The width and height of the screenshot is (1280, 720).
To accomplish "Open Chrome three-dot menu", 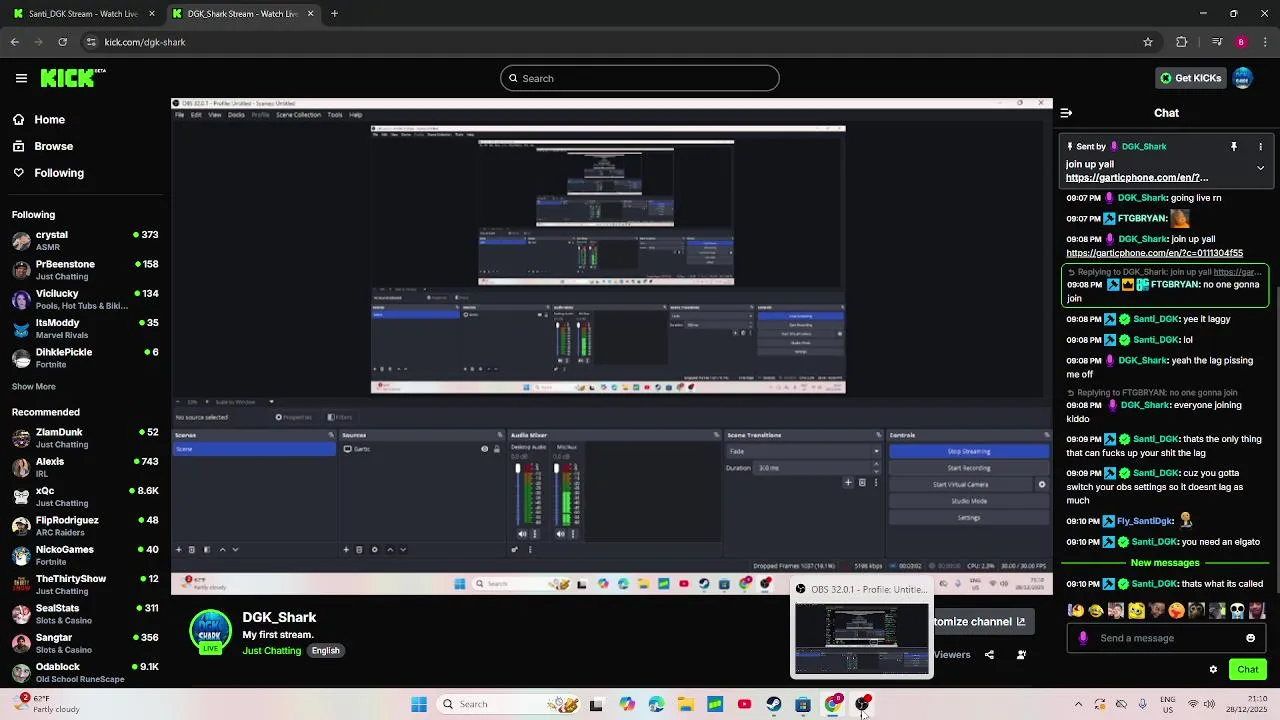I will pos(1265,42).
